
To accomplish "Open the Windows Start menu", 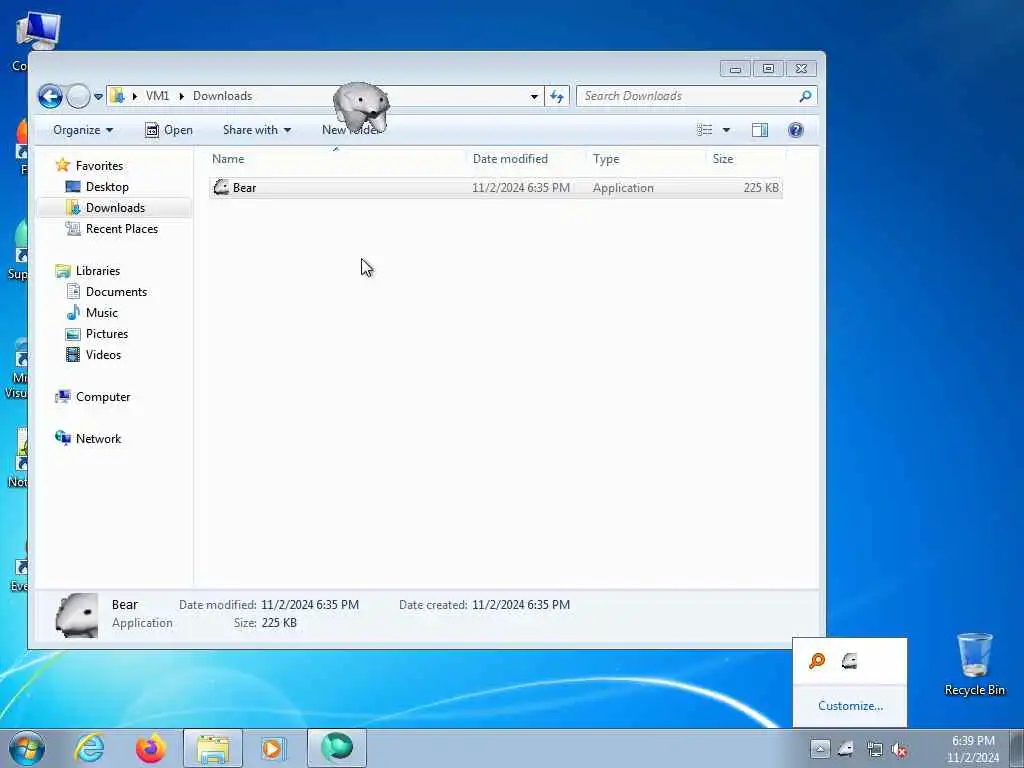I will [x=27, y=748].
